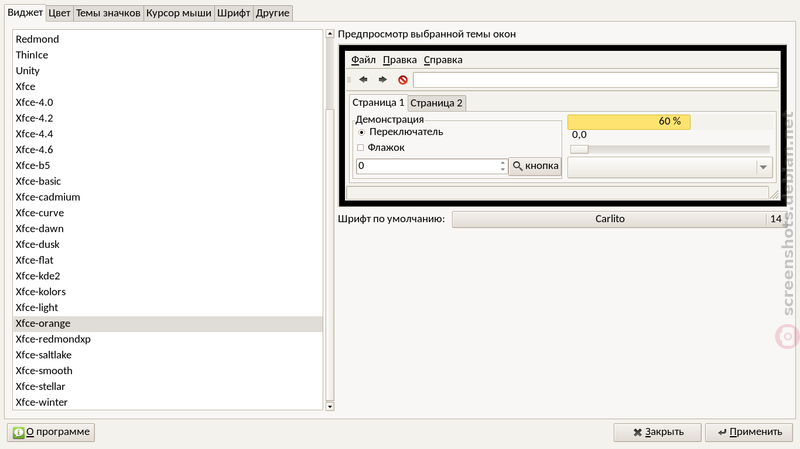
Task: Select the Xfce-curve theme
Action: (x=168, y=213)
